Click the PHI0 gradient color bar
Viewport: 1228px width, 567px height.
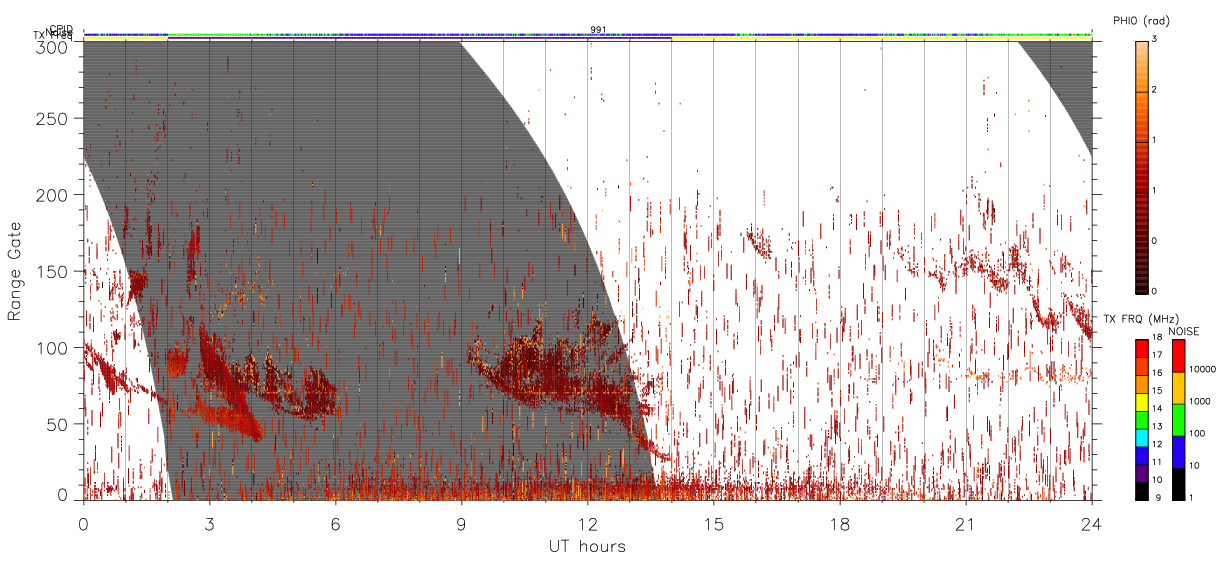[1142, 166]
